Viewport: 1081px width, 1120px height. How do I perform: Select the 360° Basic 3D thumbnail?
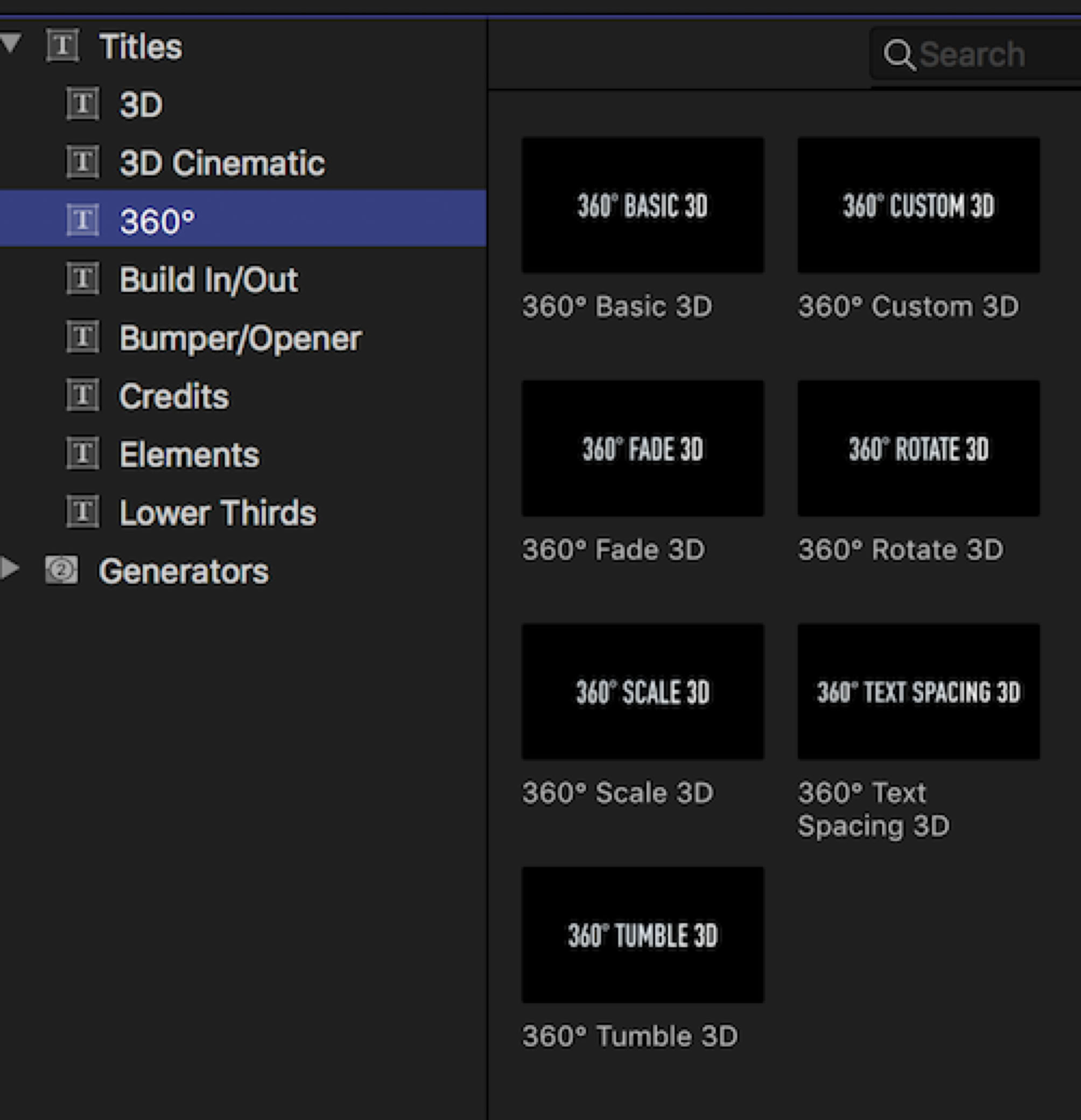642,205
